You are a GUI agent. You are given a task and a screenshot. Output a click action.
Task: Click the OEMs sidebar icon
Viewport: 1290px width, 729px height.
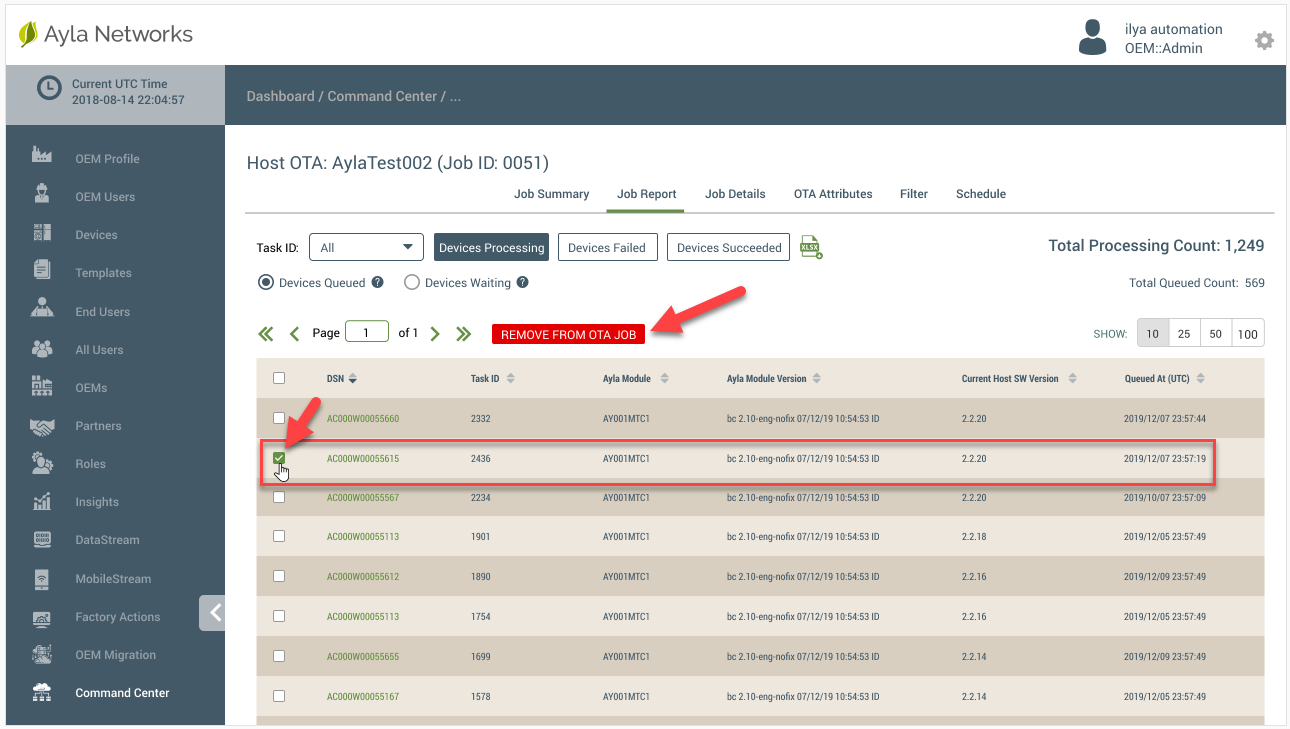[42, 386]
